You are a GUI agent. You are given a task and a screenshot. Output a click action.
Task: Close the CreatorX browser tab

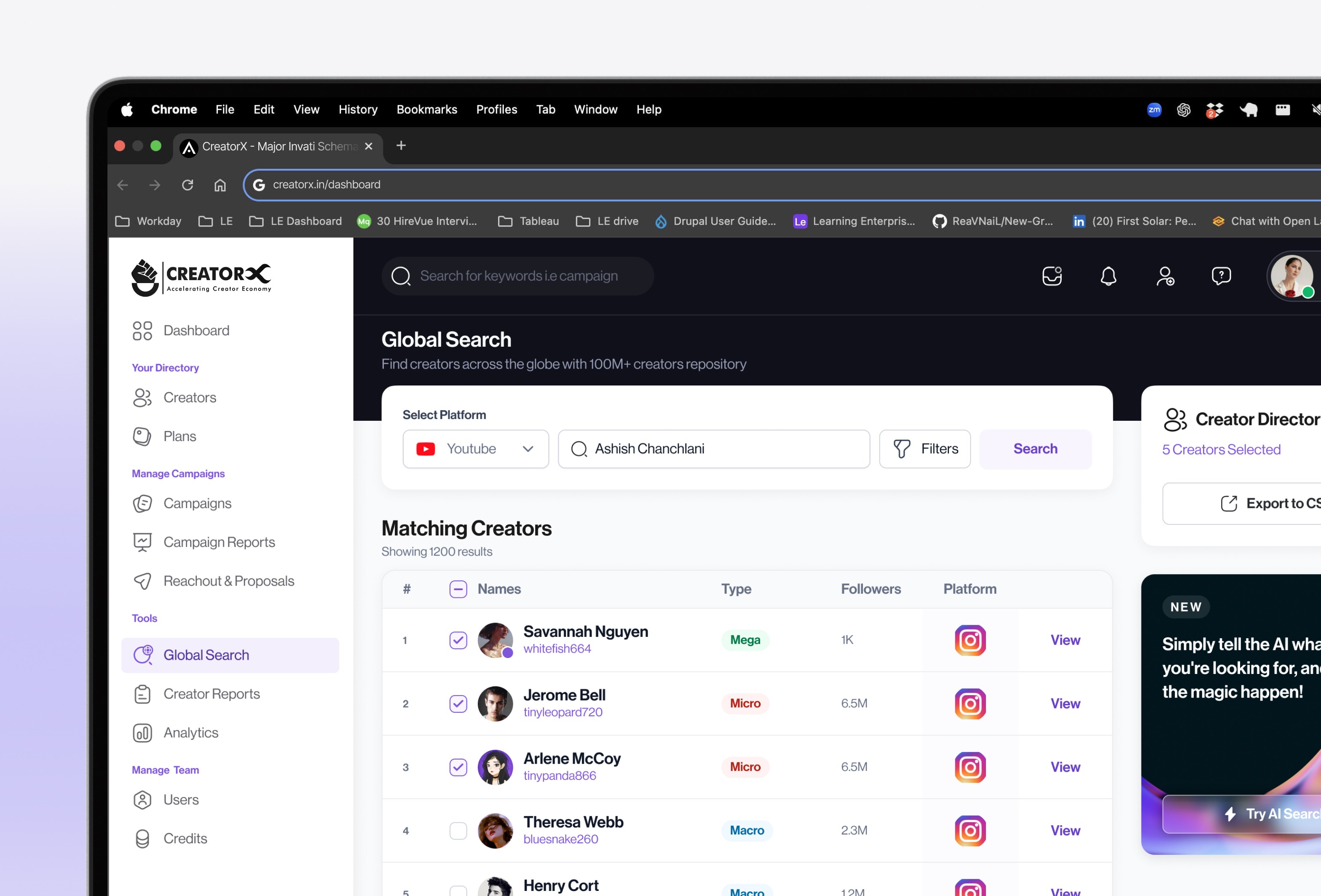(368, 147)
